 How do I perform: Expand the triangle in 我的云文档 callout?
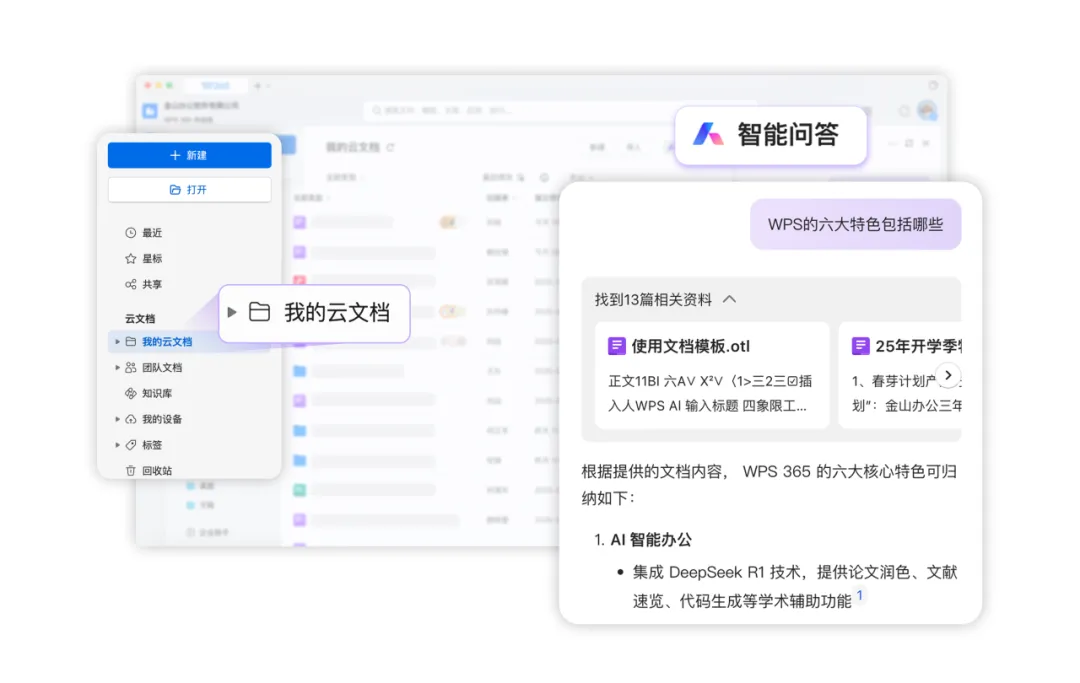coord(232,313)
